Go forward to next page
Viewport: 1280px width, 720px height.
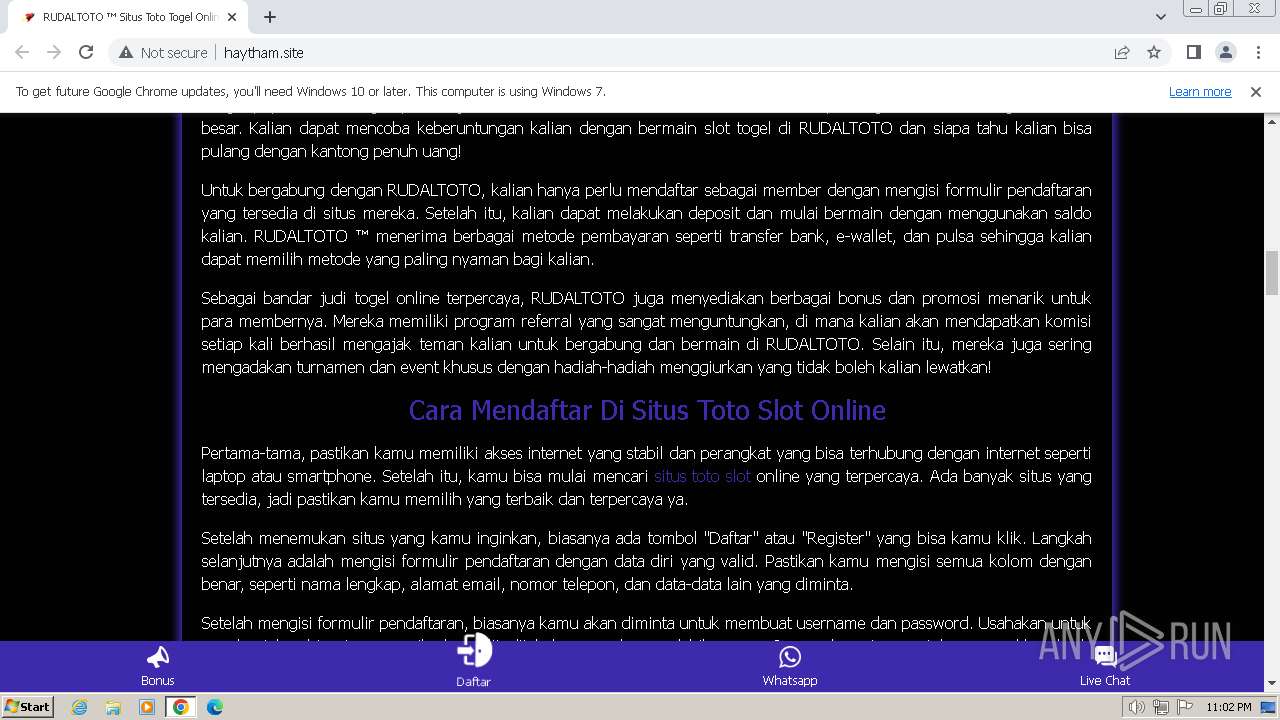pos(54,52)
